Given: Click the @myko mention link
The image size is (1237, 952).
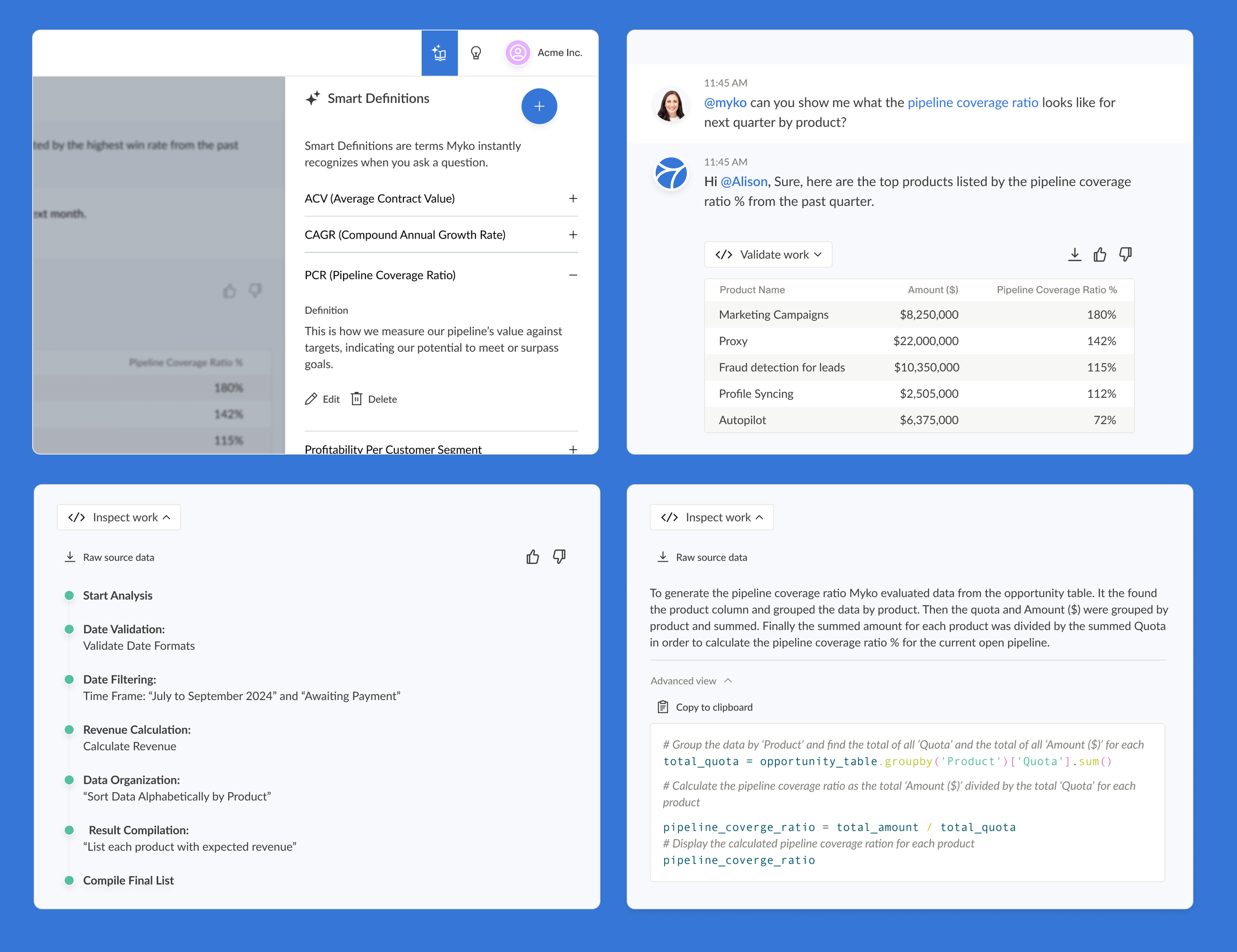Looking at the screenshot, I should 725,102.
